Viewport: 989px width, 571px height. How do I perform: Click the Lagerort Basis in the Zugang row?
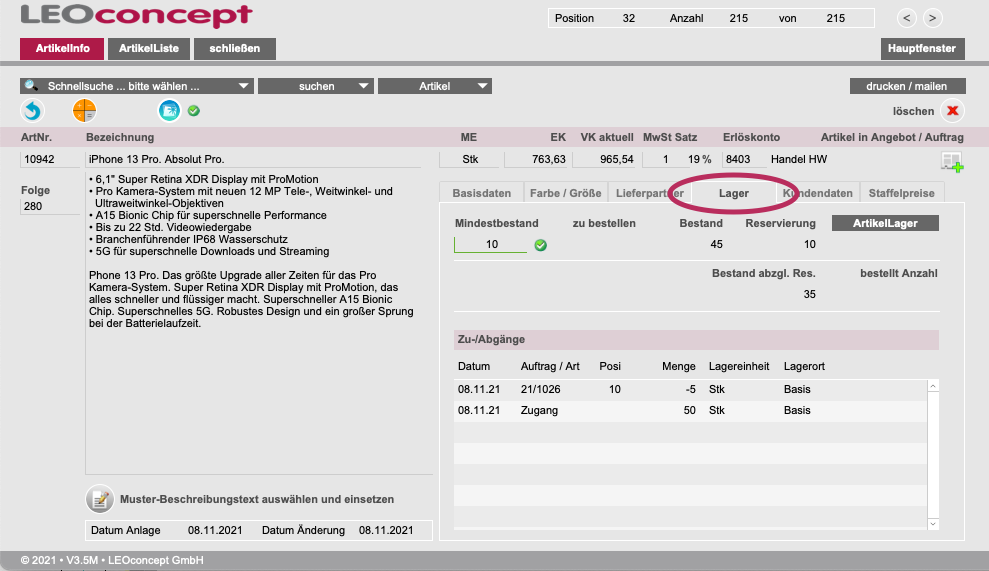(x=797, y=410)
